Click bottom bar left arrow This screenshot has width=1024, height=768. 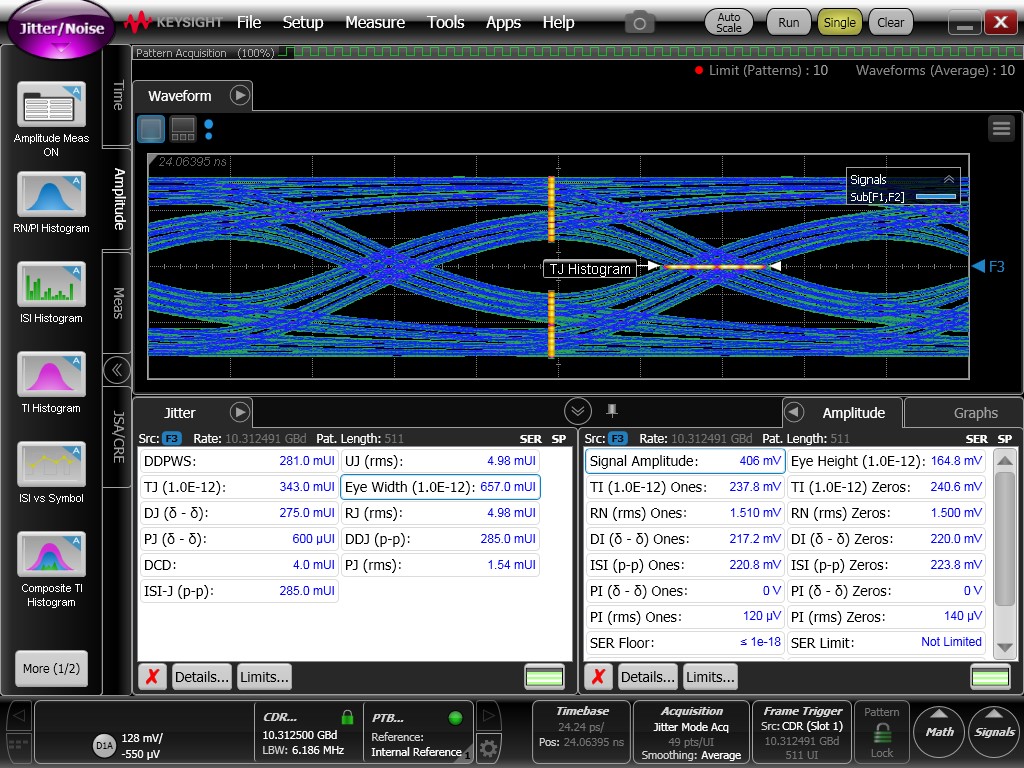[18, 716]
